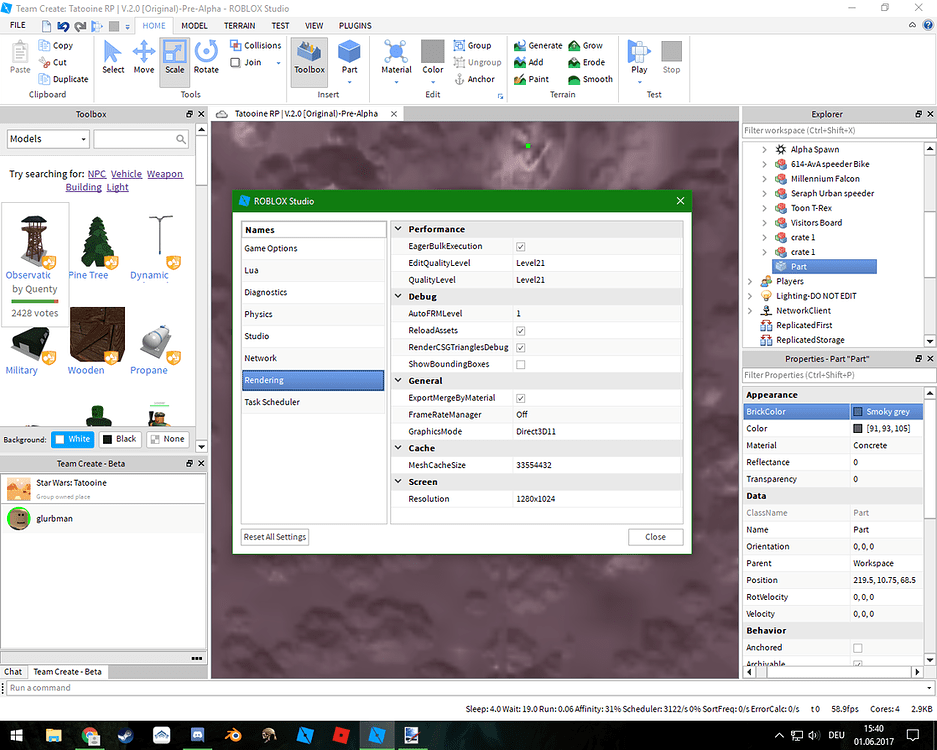Toggle the Collisions checkbox
This screenshot has width=937, height=750.
[x=235, y=45]
